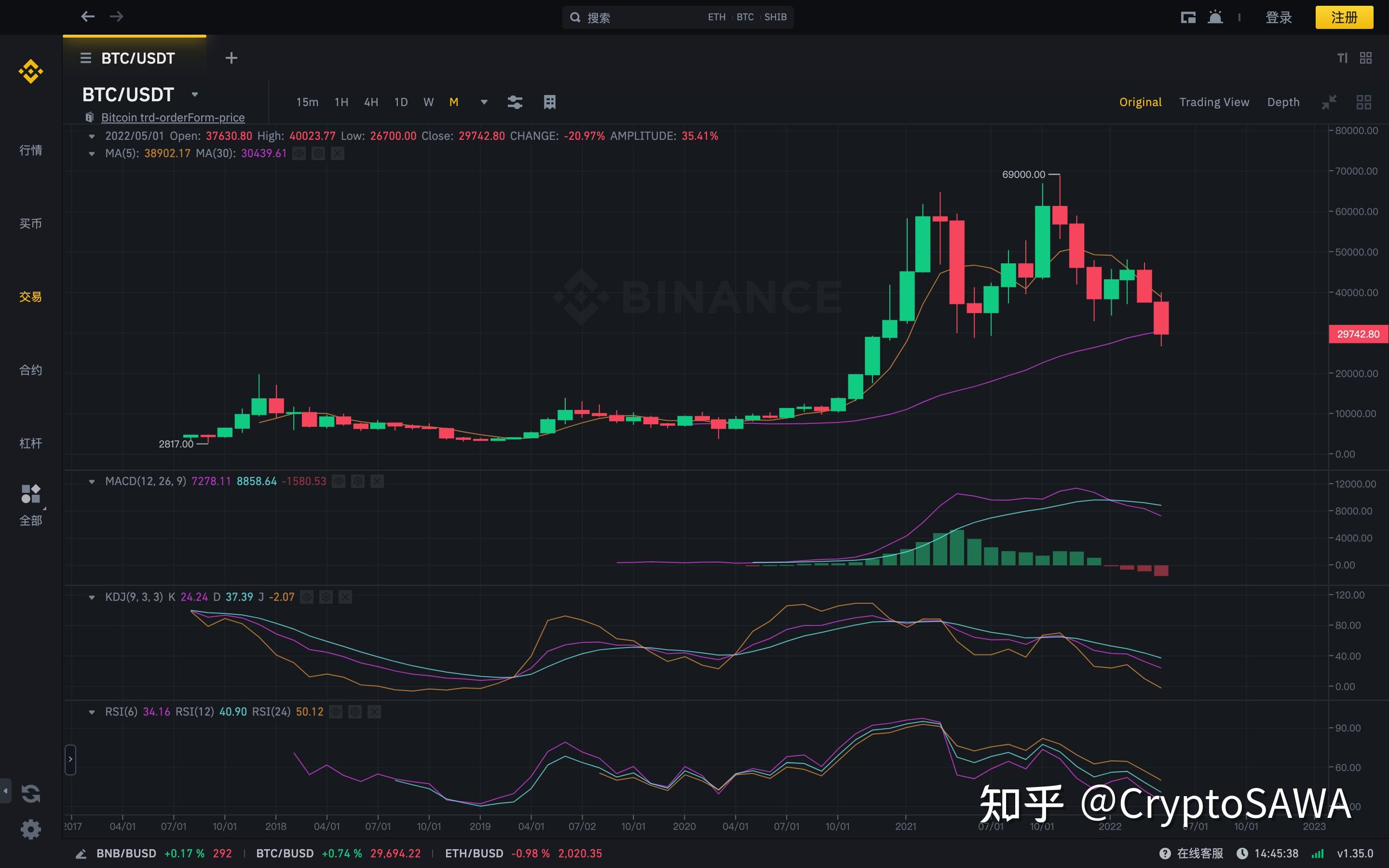The width and height of the screenshot is (1389, 868).
Task: Expand the left side panel chevron
Action: tap(70, 759)
